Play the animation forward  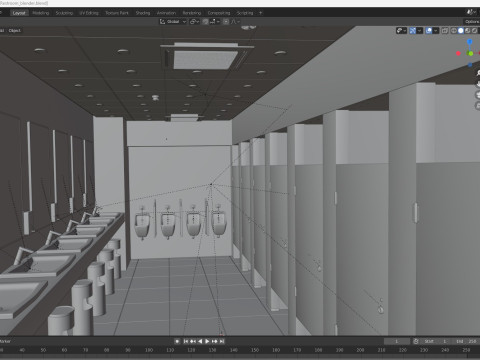[207, 341]
